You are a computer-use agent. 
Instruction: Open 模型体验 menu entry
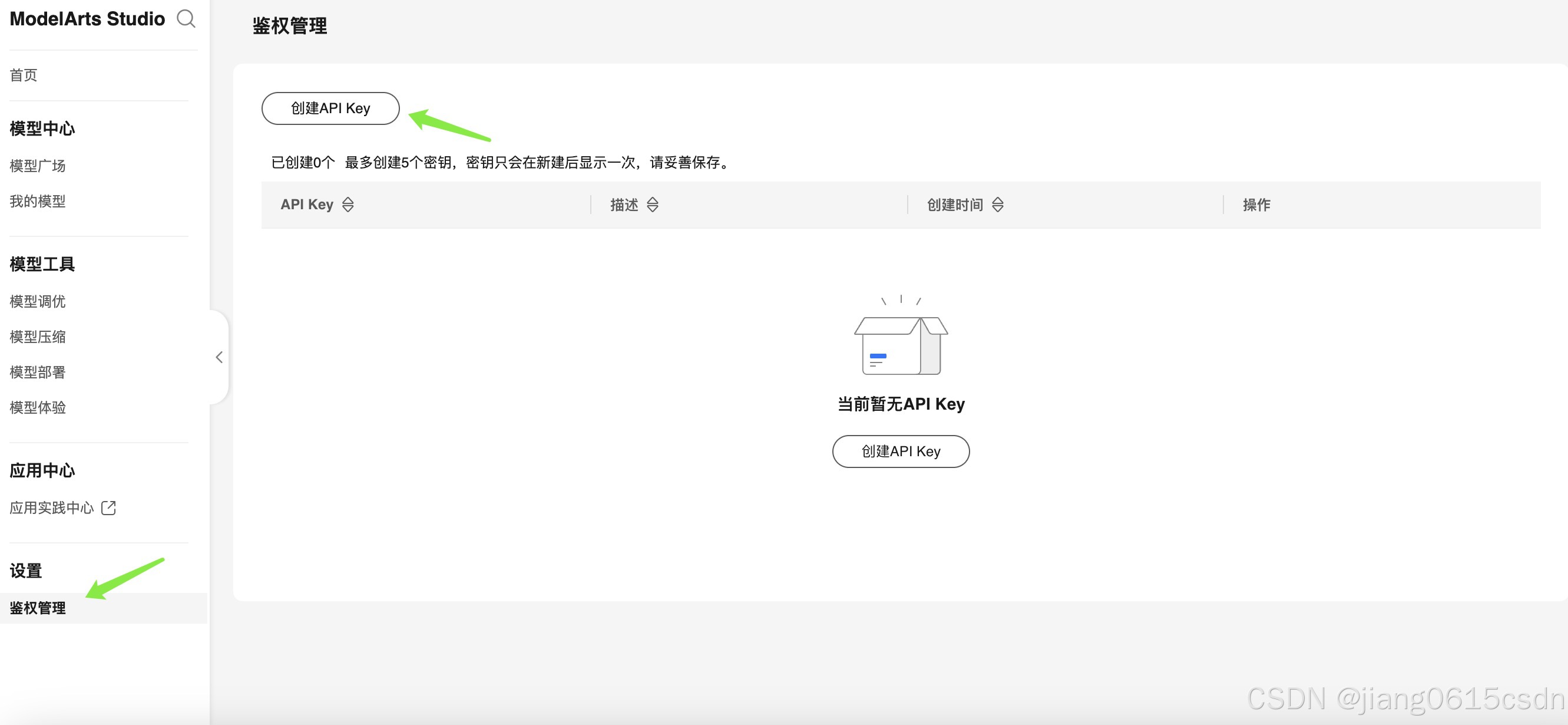pyautogui.click(x=38, y=407)
